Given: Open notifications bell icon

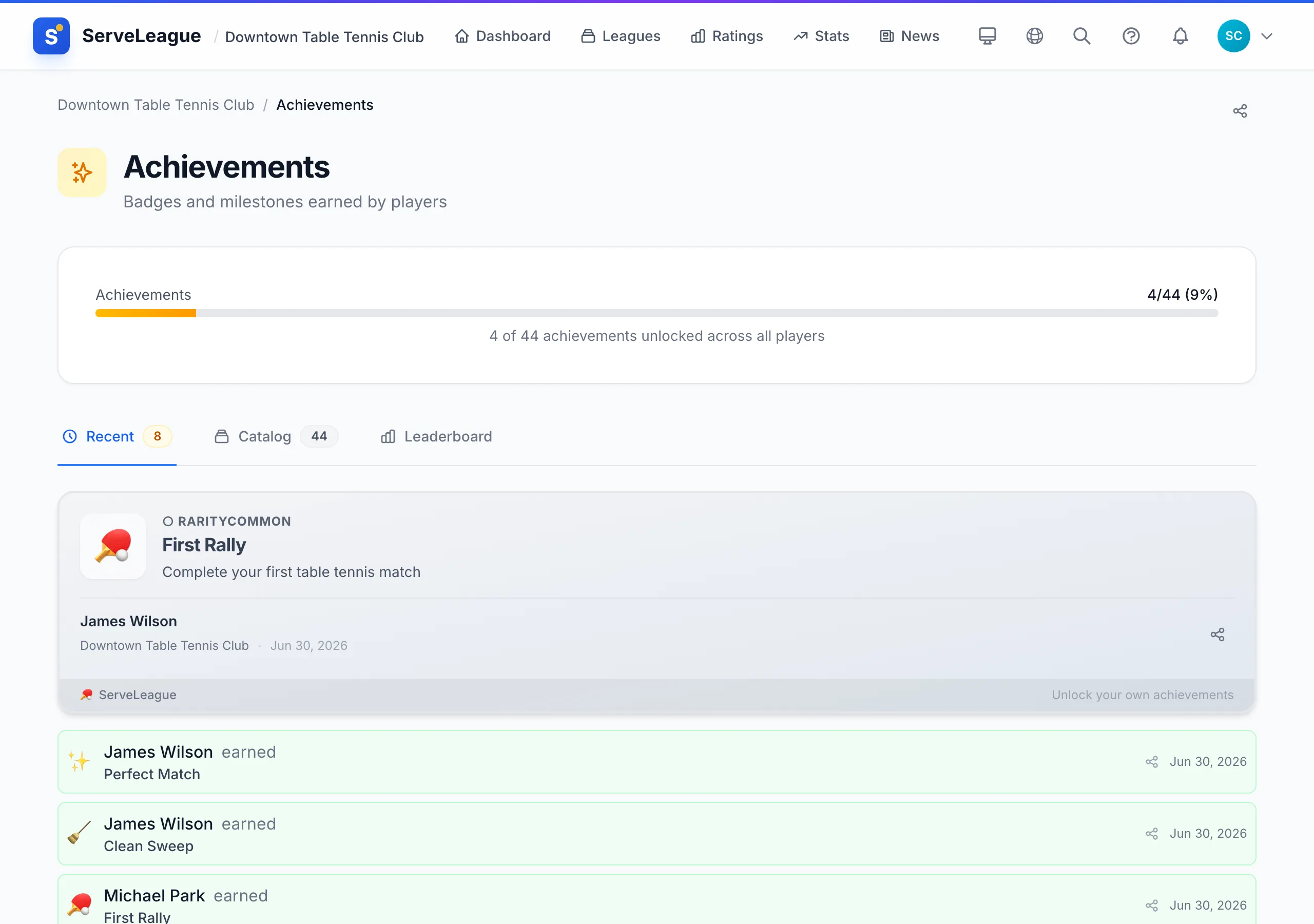Looking at the screenshot, I should 1180,36.
